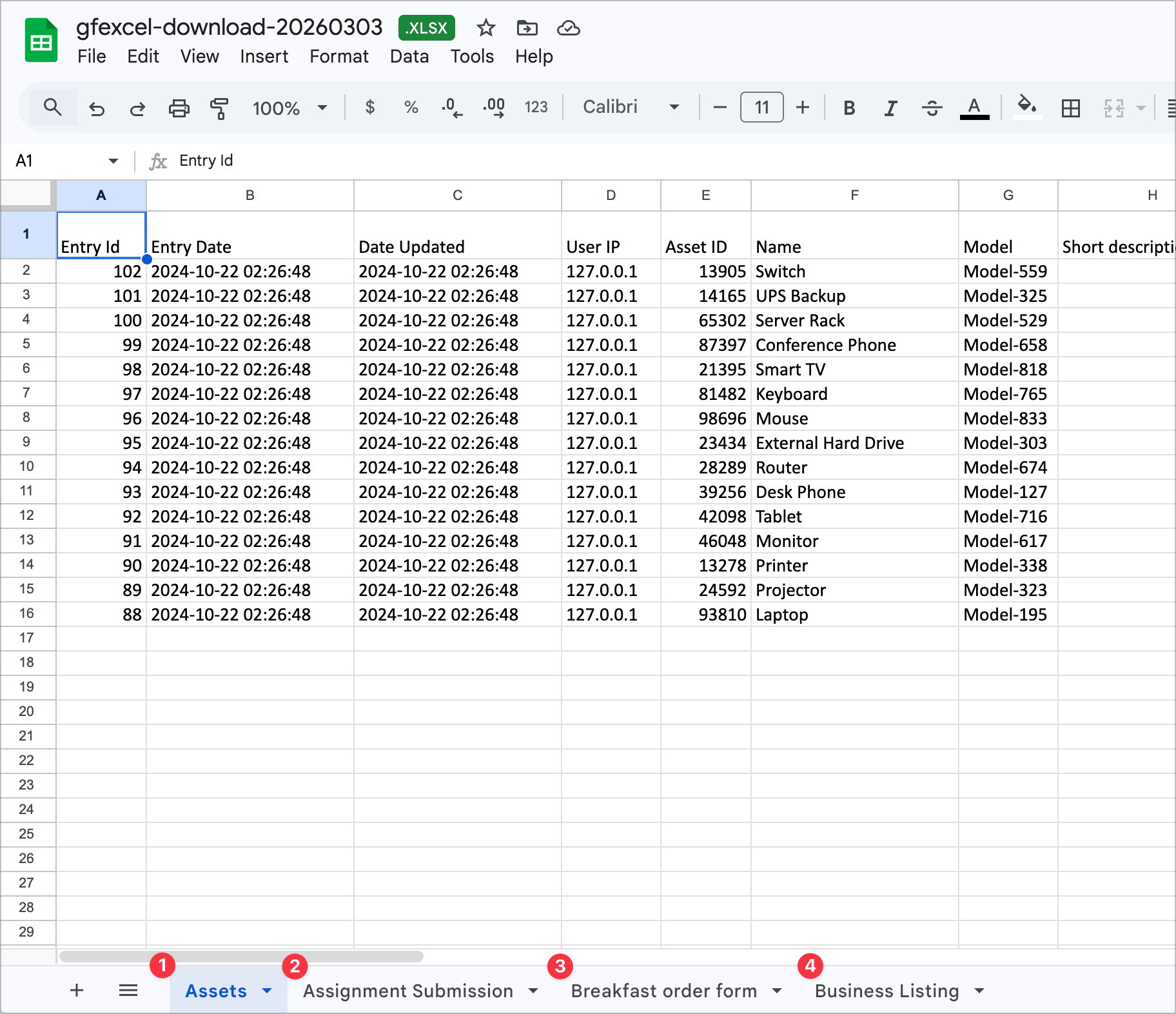Toggle strikethrough formatting
Viewport: 1176px width, 1014px height.
coord(932,108)
